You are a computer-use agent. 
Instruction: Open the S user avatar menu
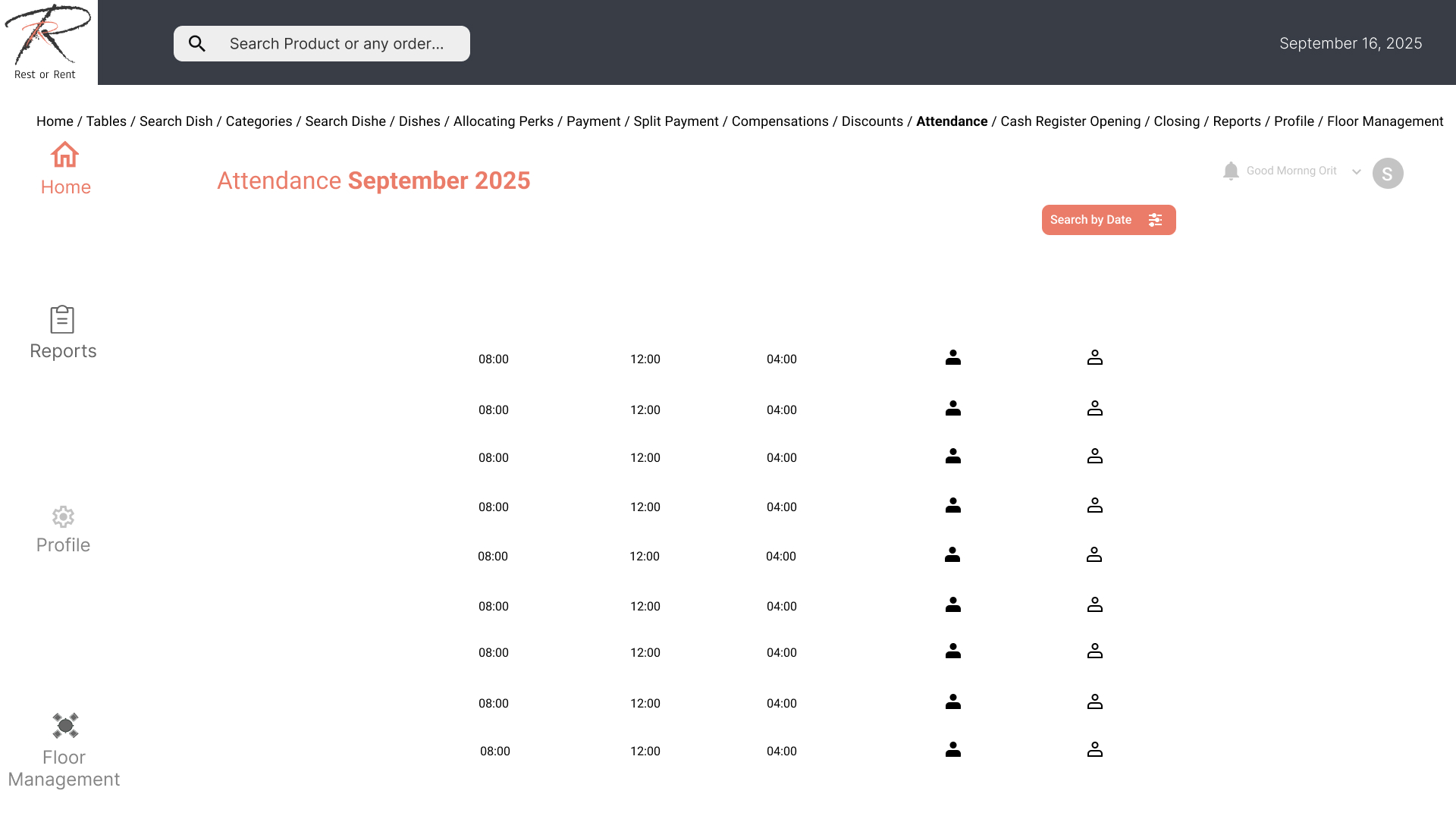click(x=1388, y=174)
